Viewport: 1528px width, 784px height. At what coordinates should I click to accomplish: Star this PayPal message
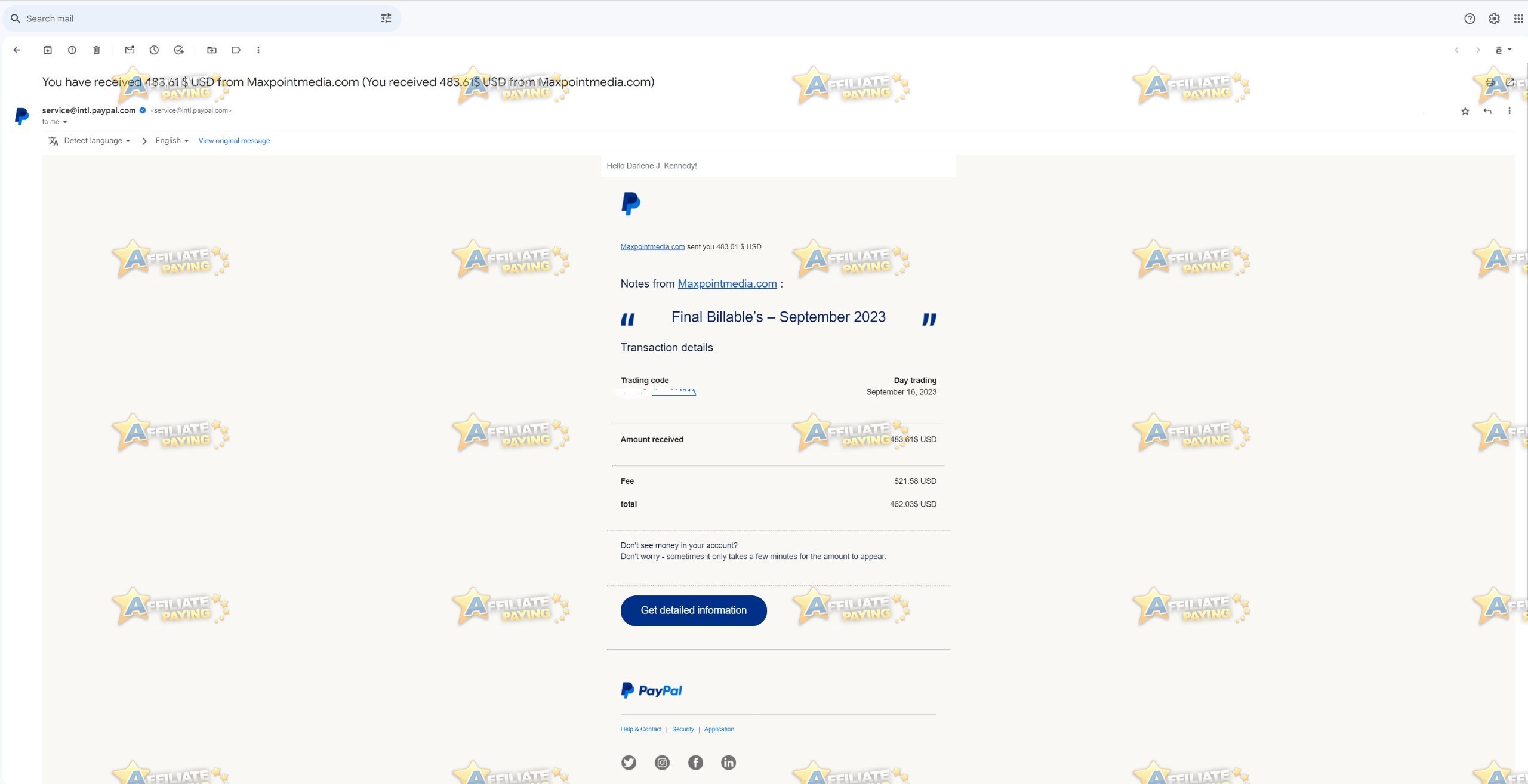coord(1465,111)
